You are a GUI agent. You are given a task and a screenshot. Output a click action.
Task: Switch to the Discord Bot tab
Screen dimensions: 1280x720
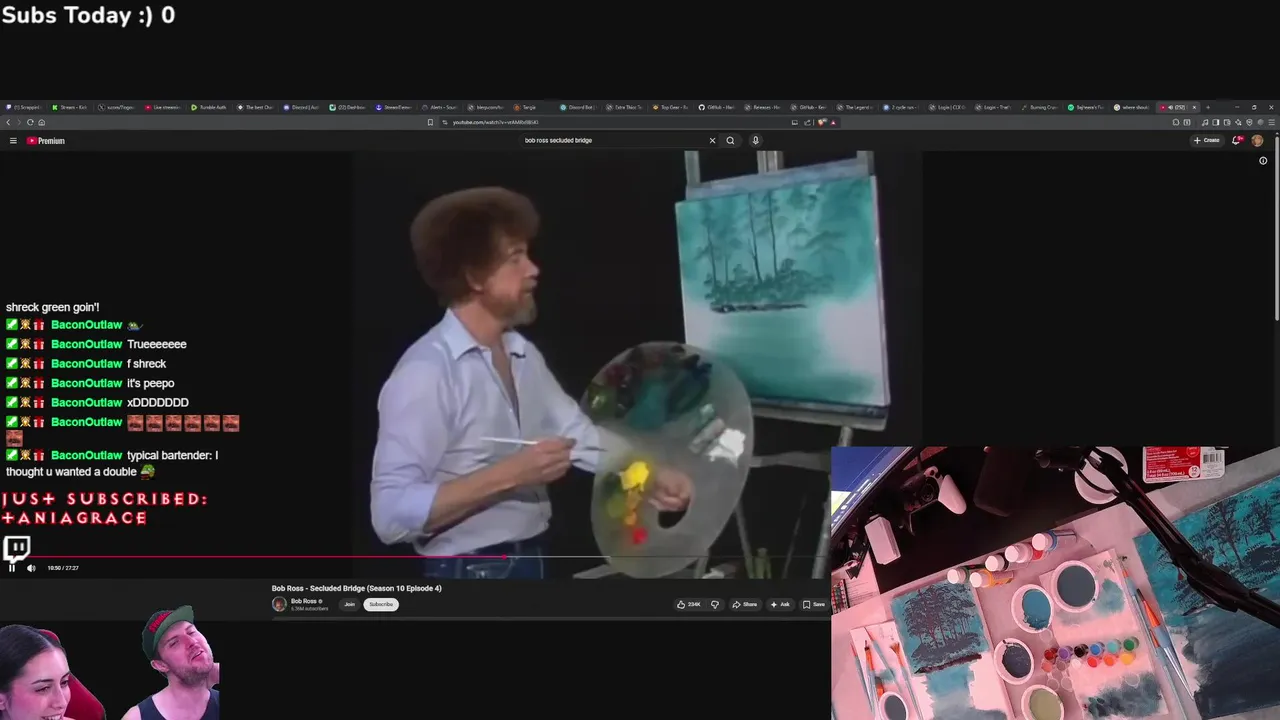pos(580,107)
